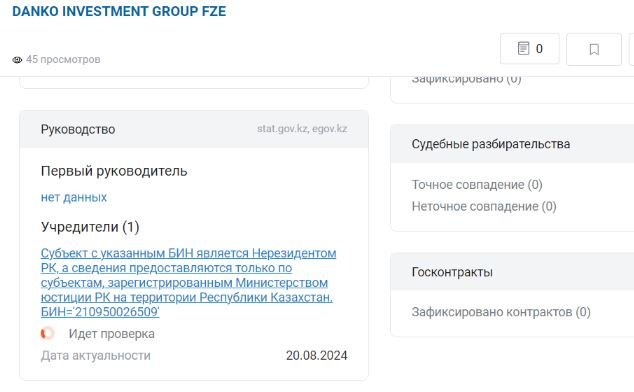Click the 'Судебные разбирательства' panel header
Viewport: 634px width, 392px height.
pyautogui.click(x=512, y=144)
